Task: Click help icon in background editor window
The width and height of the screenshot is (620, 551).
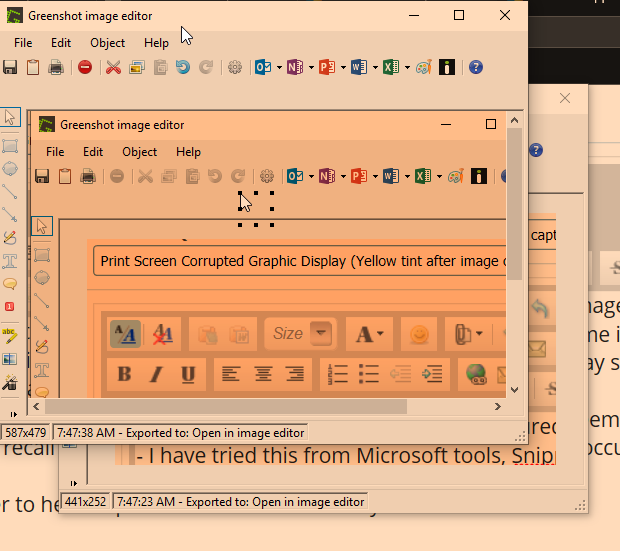Action: (536, 150)
